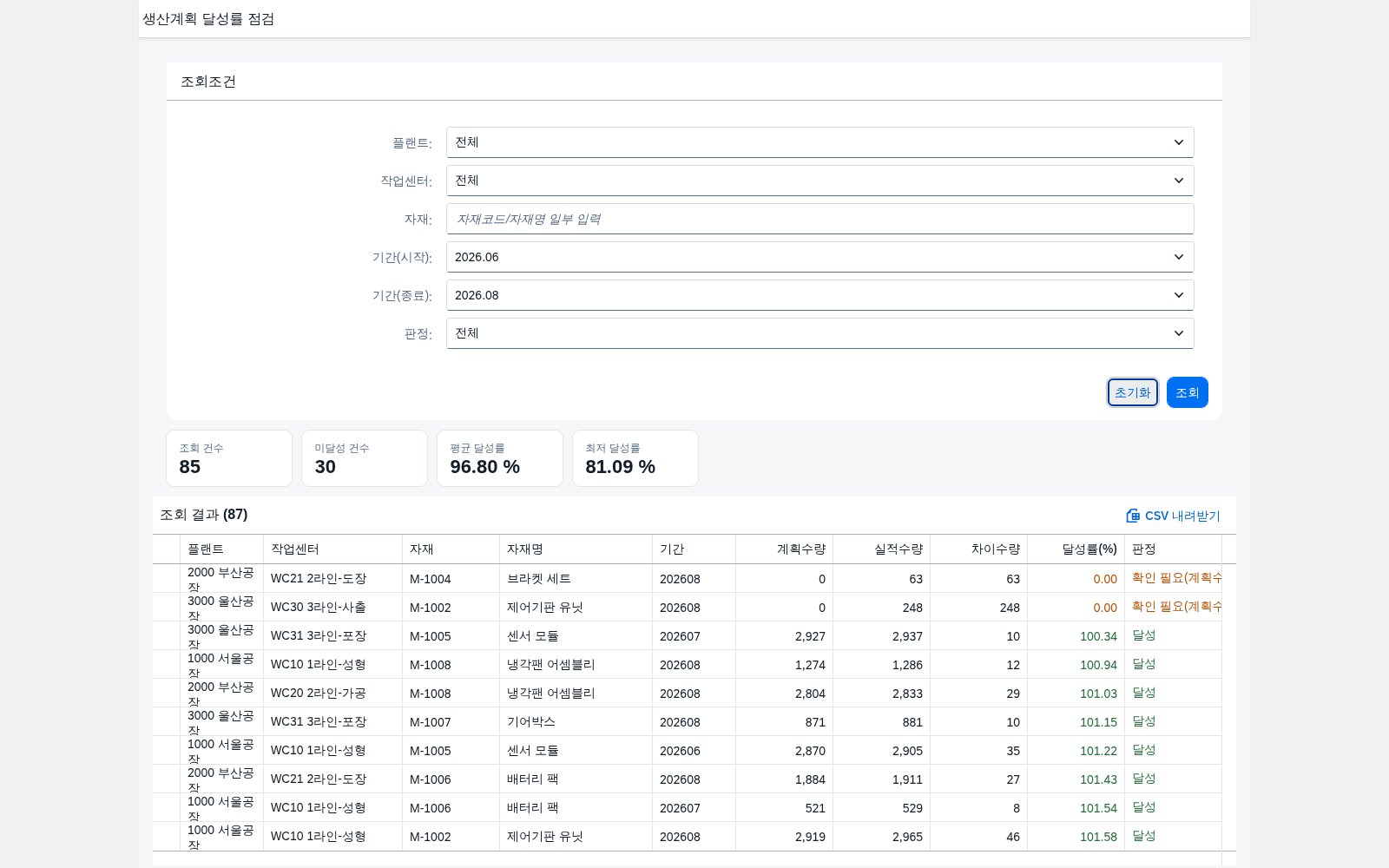Click the 실적수량 column header
The height and width of the screenshot is (868, 1389).
[881, 549]
